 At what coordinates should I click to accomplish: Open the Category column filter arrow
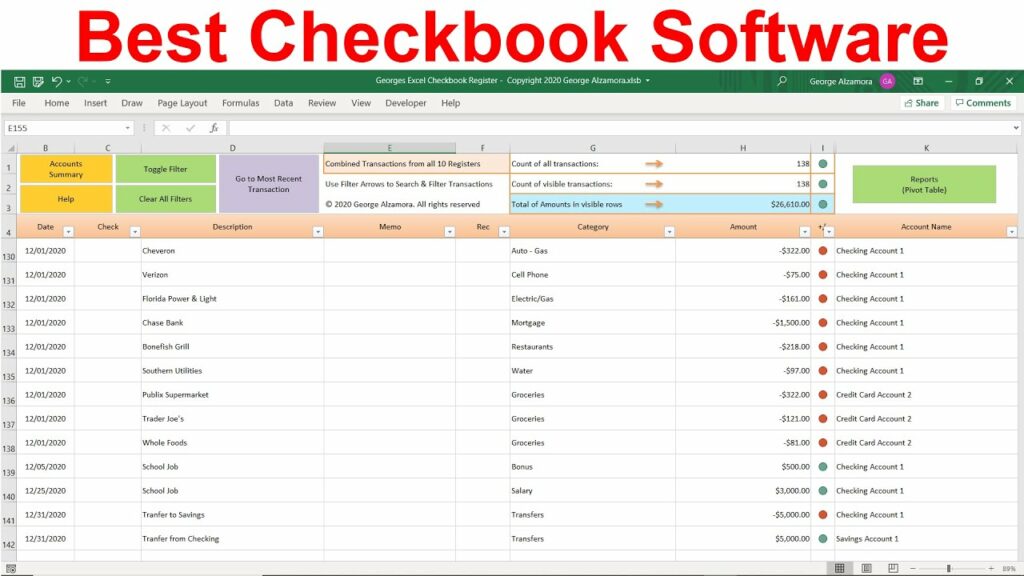tap(669, 232)
